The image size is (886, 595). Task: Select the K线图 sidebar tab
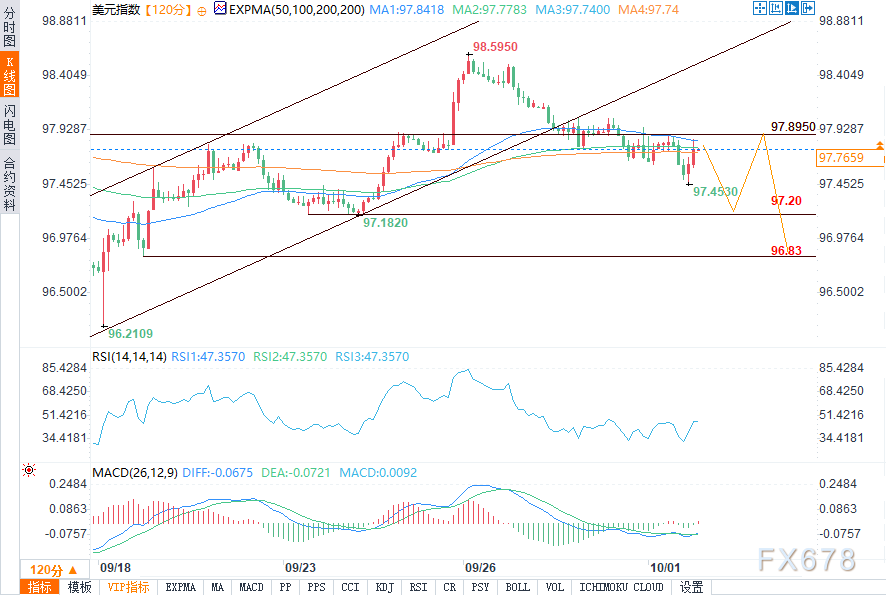[9, 78]
